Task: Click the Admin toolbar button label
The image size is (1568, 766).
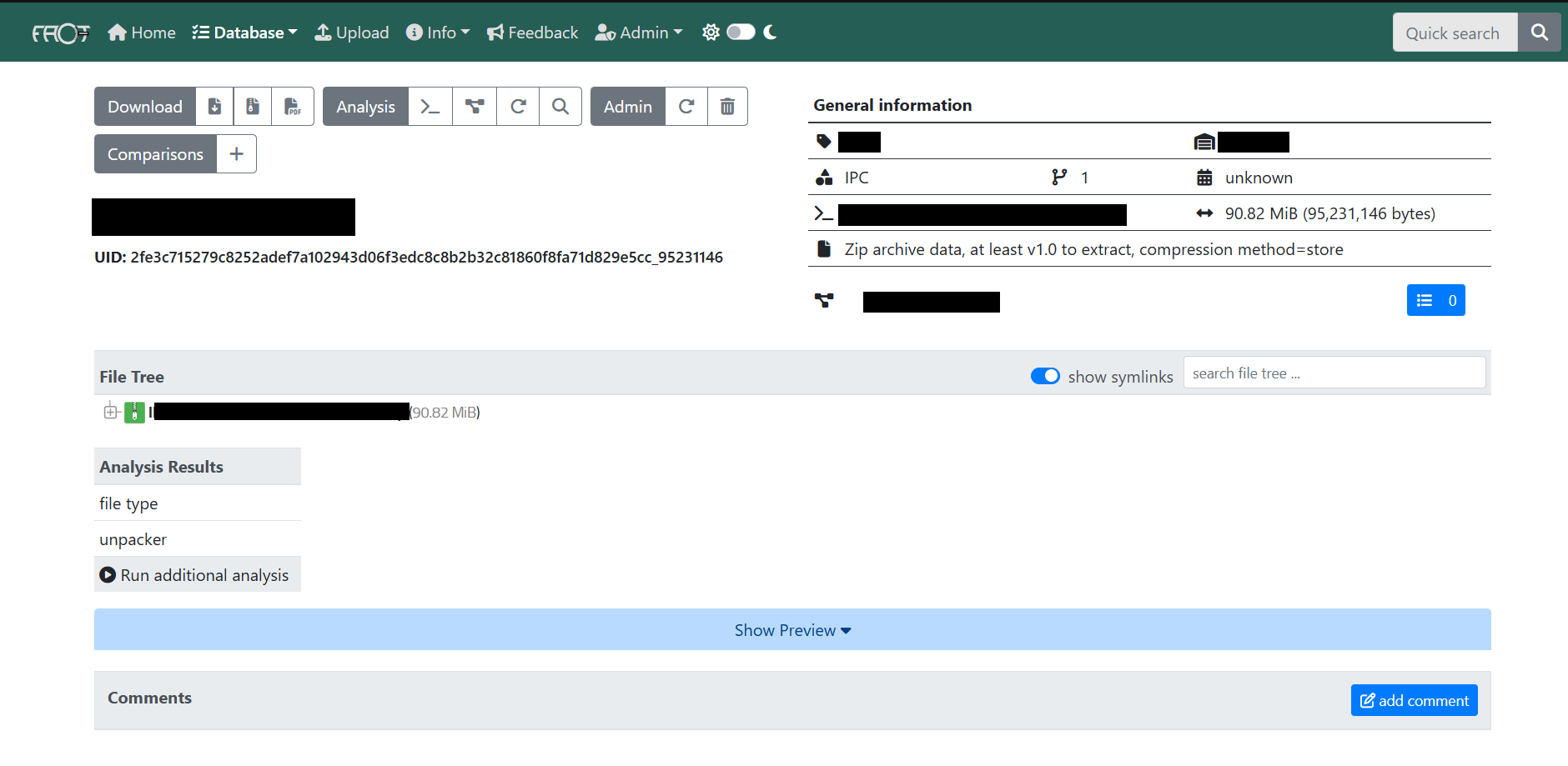Action: pyautogui.click(x=628, y=107)
